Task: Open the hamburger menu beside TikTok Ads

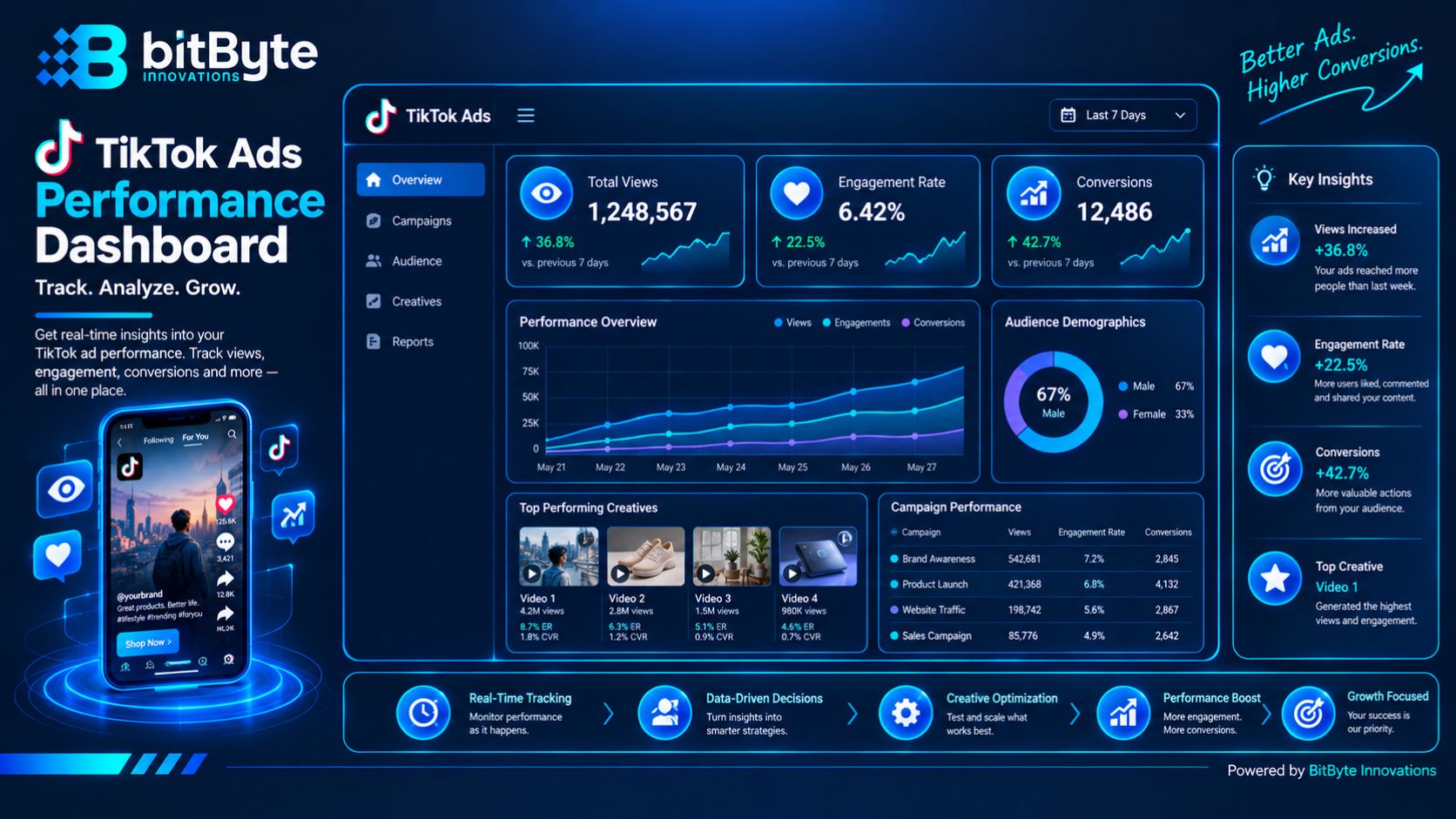Action: [x=526, y=116]
